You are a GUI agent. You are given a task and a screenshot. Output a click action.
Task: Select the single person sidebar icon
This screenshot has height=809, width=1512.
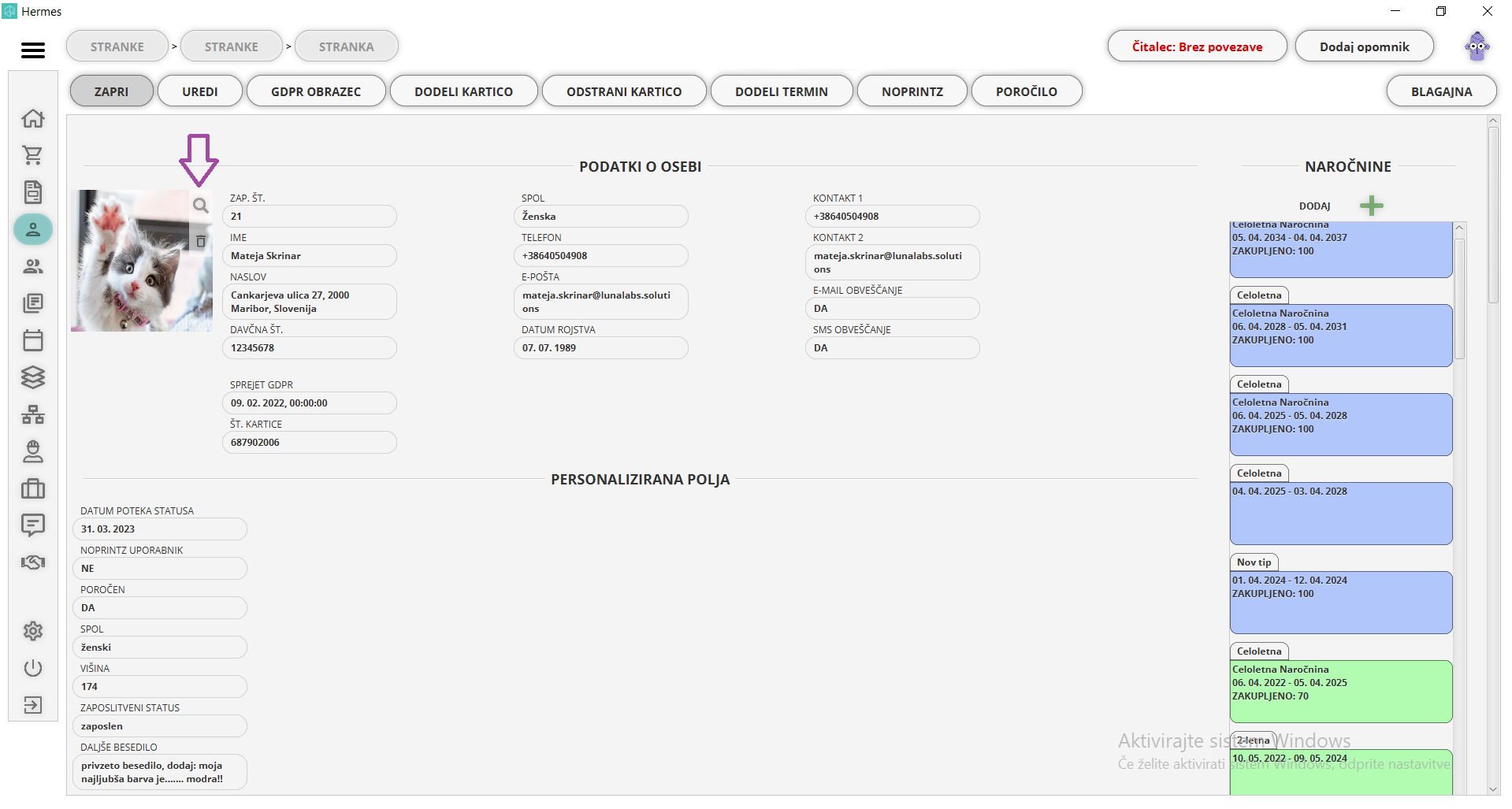click(x=33, y=229)
